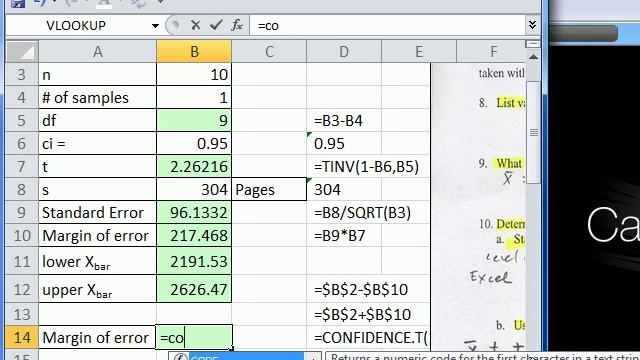640x360 pixels.
Task: Open the Name Box dropdown arrow
Action: pyautogui.click(x=155, y=26)
